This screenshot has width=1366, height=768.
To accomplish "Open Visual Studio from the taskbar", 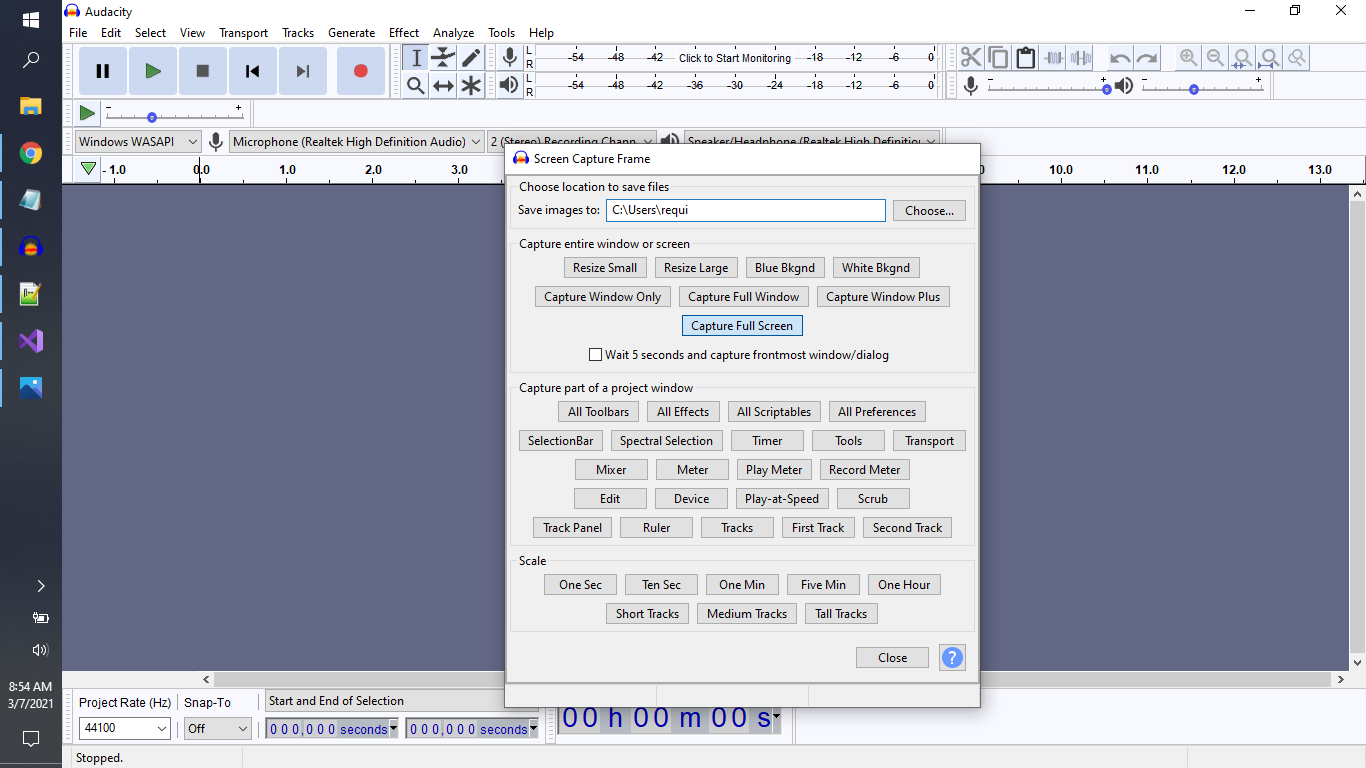I will (31, 341).
